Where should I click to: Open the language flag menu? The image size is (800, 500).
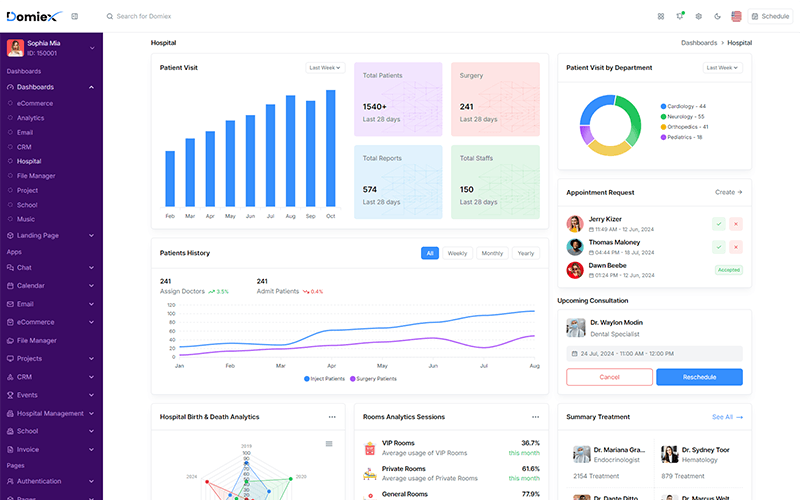[x=736, y=16]
